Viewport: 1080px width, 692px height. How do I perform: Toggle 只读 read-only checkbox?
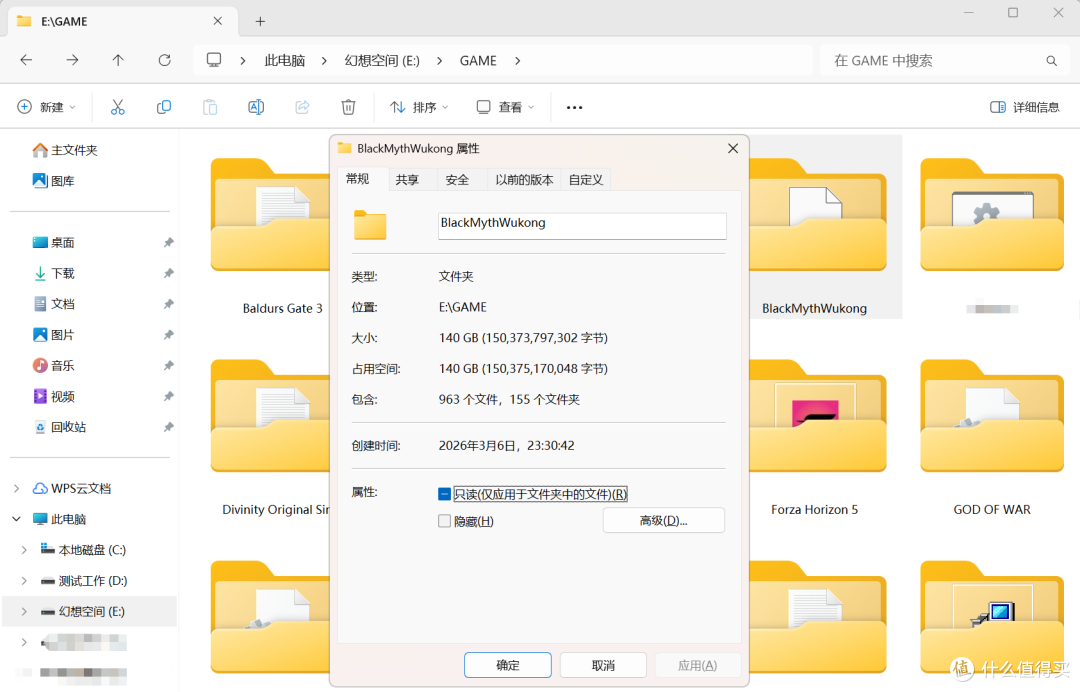pyautogui.click(x=444, y=494)
